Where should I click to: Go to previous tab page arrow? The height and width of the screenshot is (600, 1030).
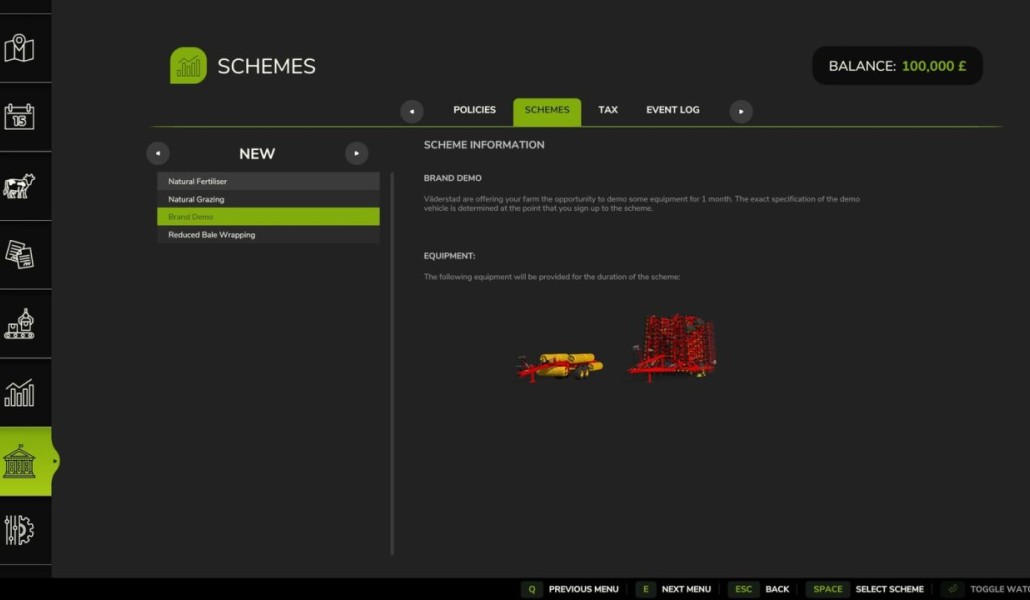(412, 111)
